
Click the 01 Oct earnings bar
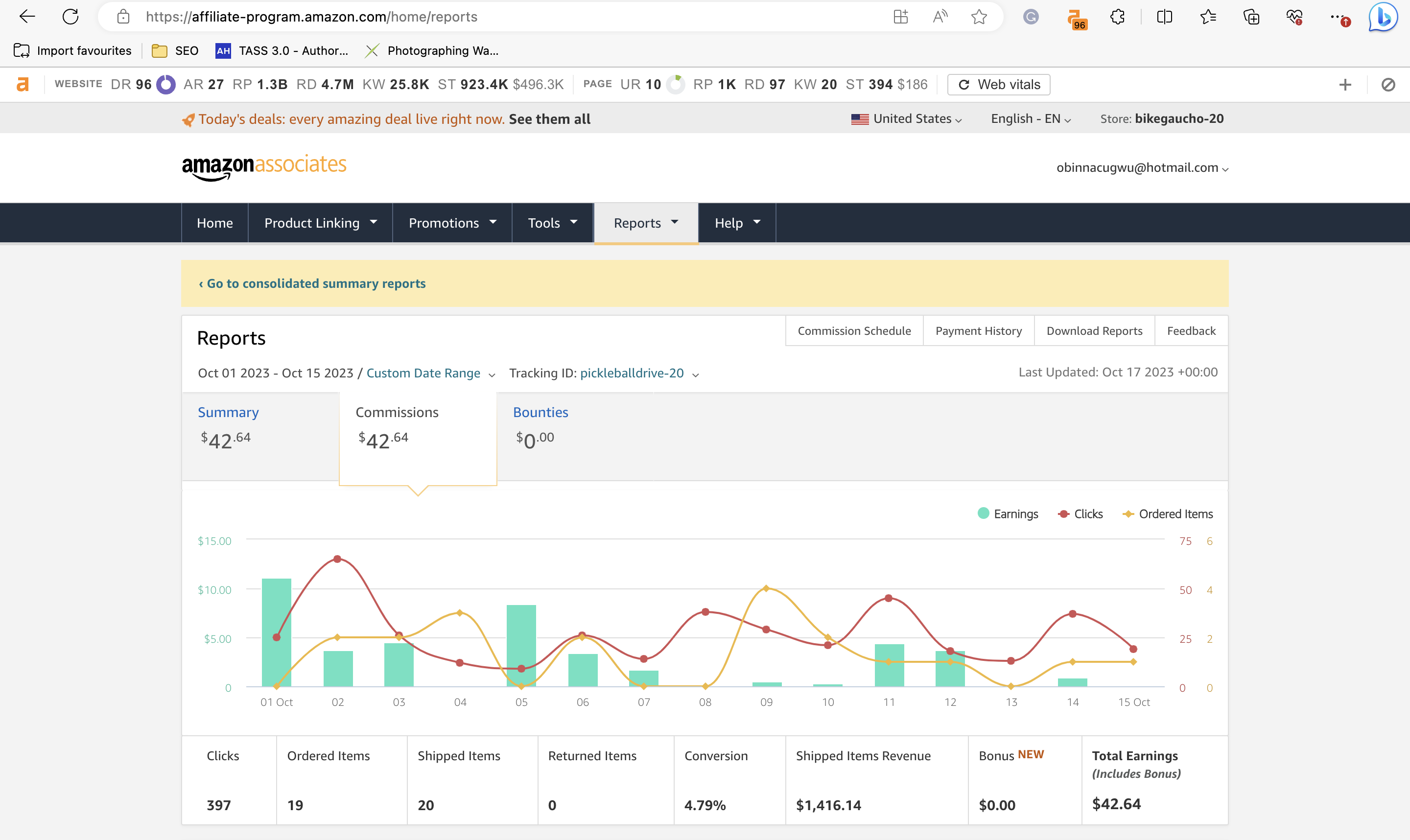pyautogui.click(x=277, y=632)
